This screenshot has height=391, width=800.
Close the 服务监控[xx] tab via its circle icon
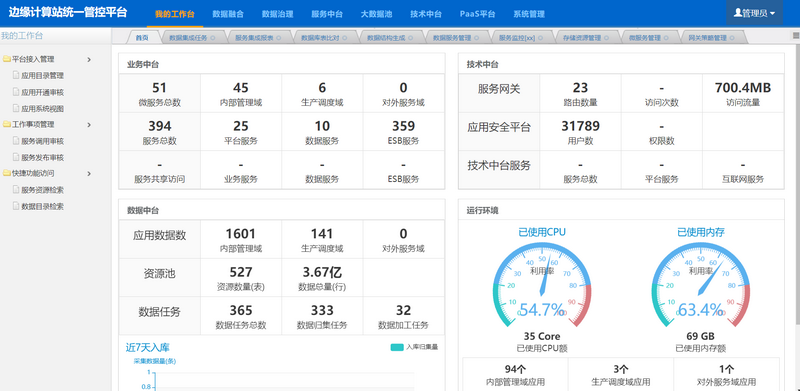pos(540,38)
